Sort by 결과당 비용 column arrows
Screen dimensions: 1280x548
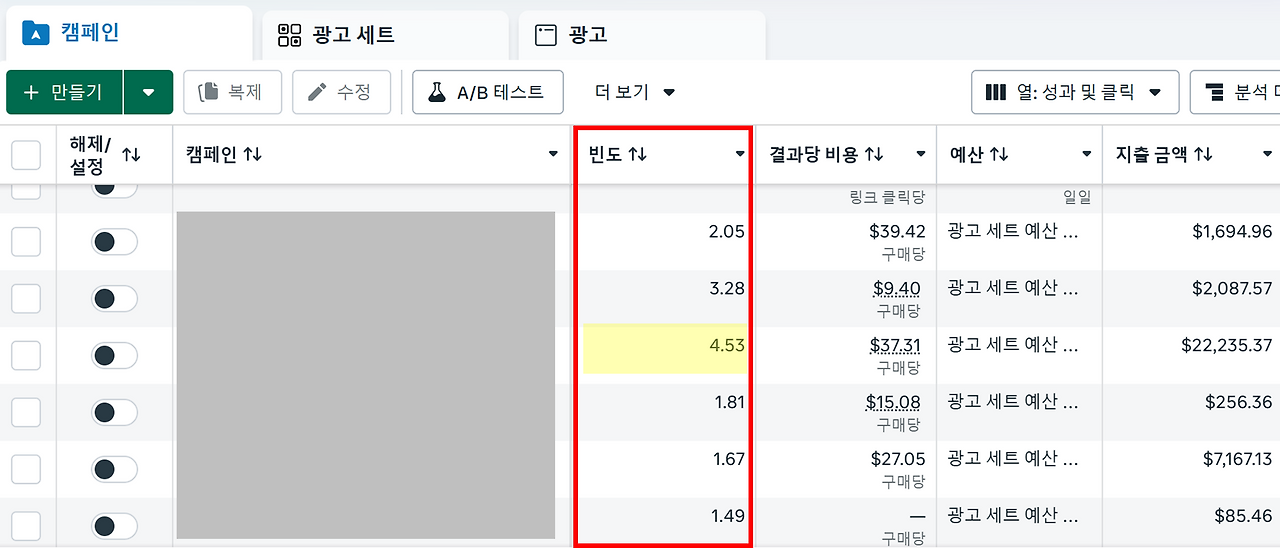(x=874, y=154)
